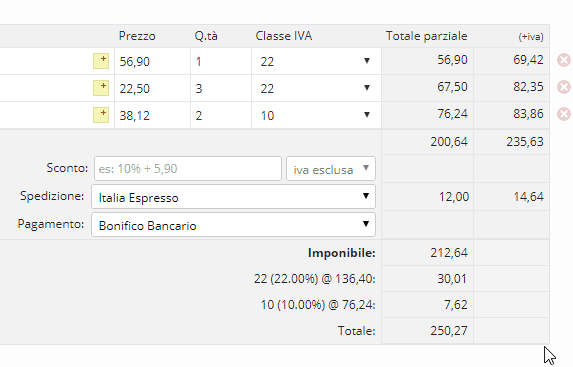Expand the Spedizione dropdown showing Italia Espresso

pos(234,197)
